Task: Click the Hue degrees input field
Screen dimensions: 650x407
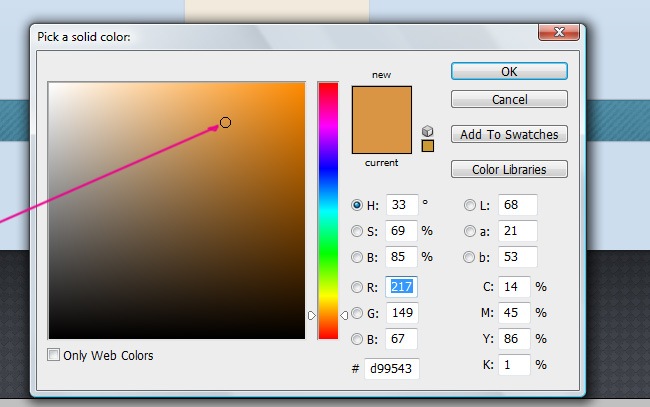Action: [400, 205]
